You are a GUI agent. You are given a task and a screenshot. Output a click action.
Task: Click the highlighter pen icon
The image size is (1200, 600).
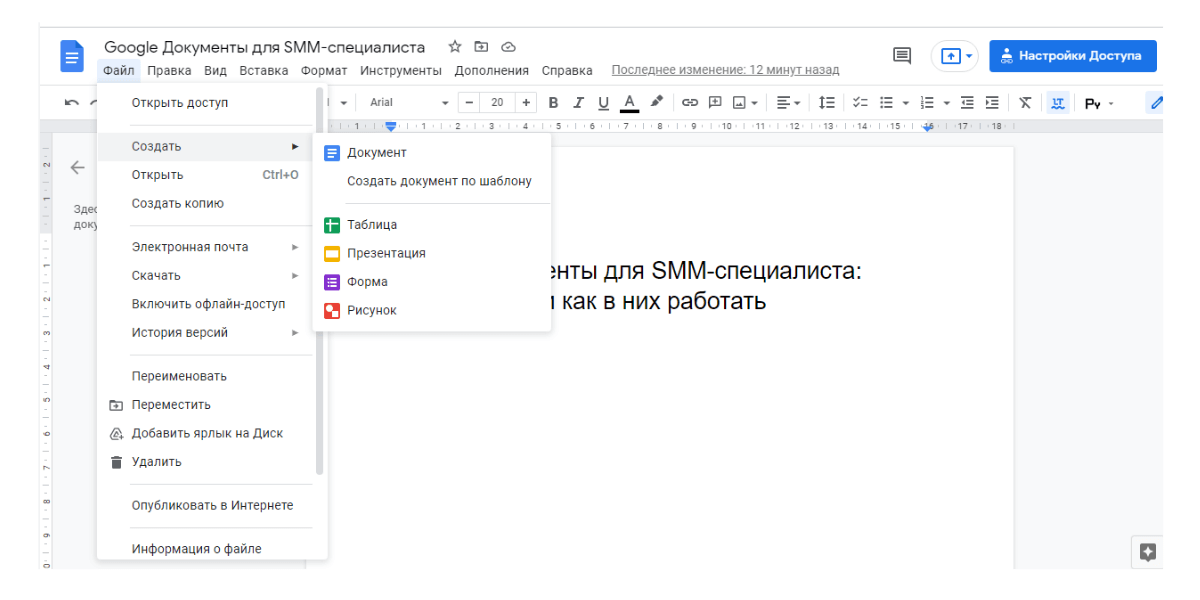tap(657, 102)
